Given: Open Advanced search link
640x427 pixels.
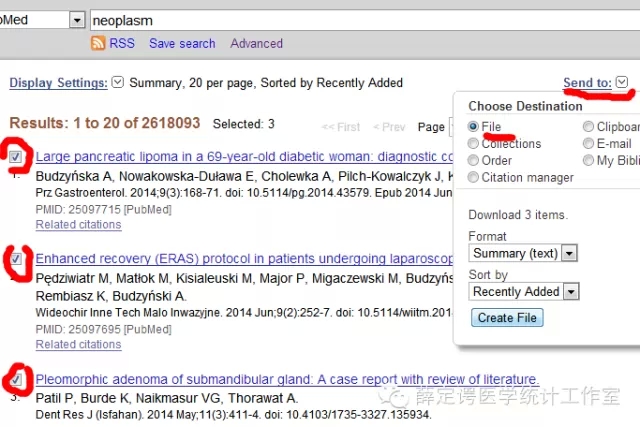Looking at the screenshot, I should [256, 43].
